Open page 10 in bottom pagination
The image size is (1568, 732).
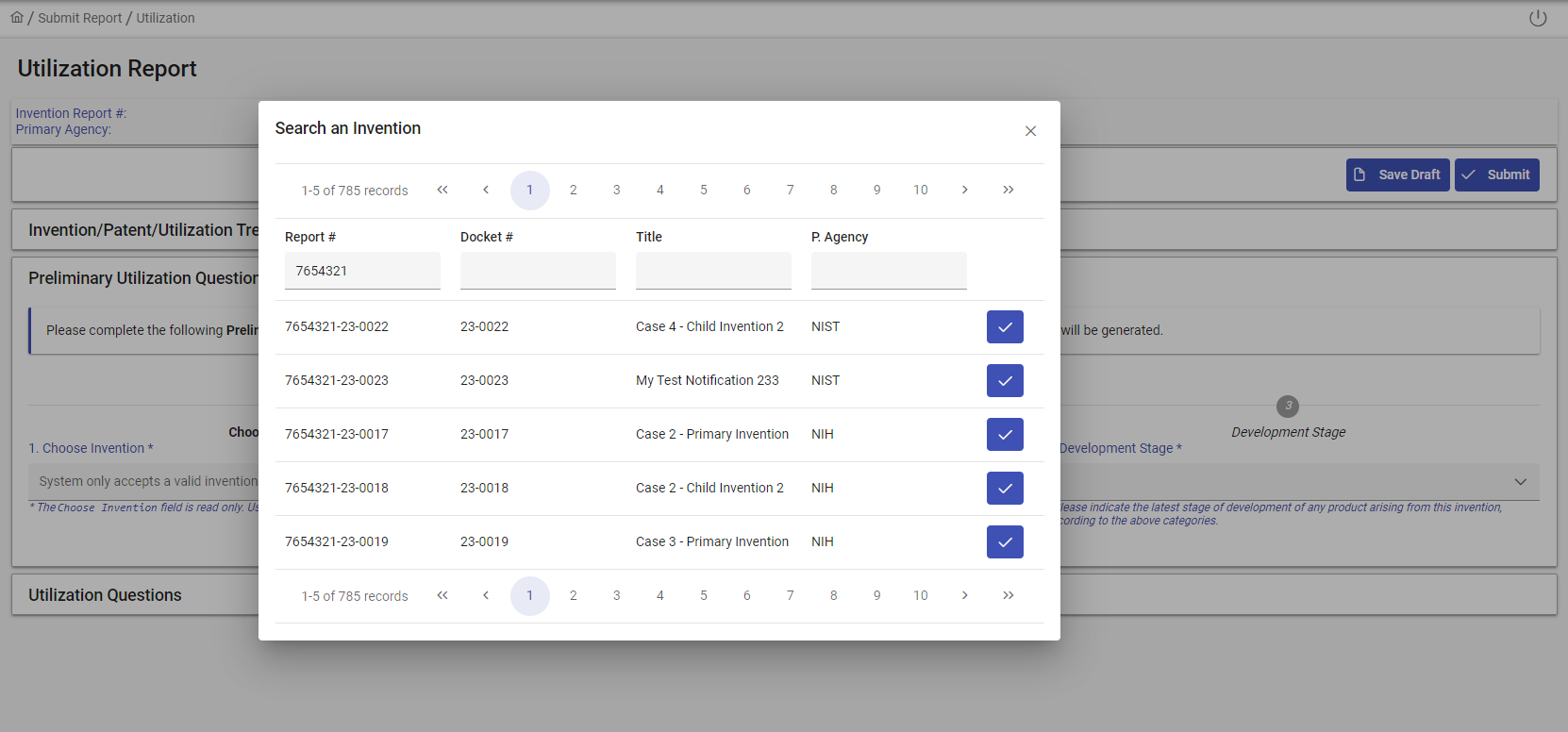coord(921,595)
